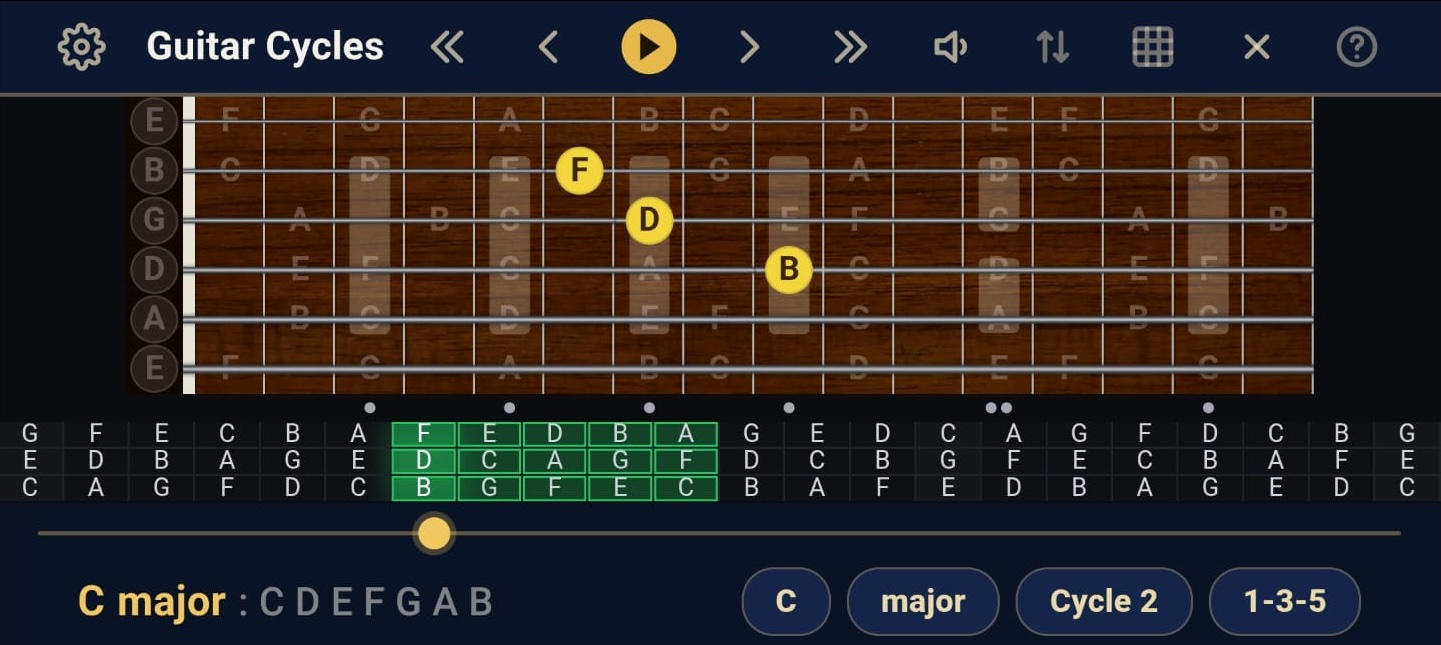Select the low E string label

154,369
